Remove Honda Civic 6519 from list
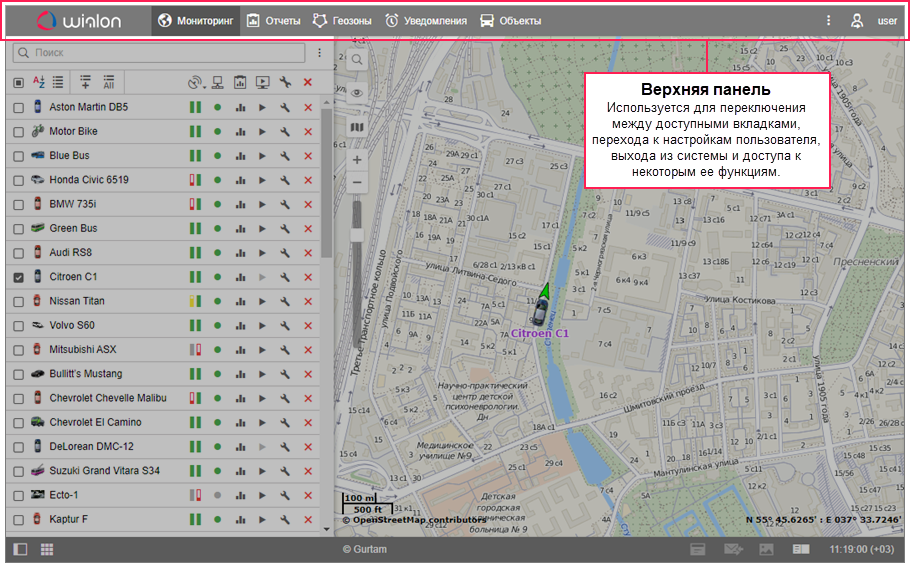The height and width of the screenshot is (563, 910). pyautogui.click(x=308, y=181)
